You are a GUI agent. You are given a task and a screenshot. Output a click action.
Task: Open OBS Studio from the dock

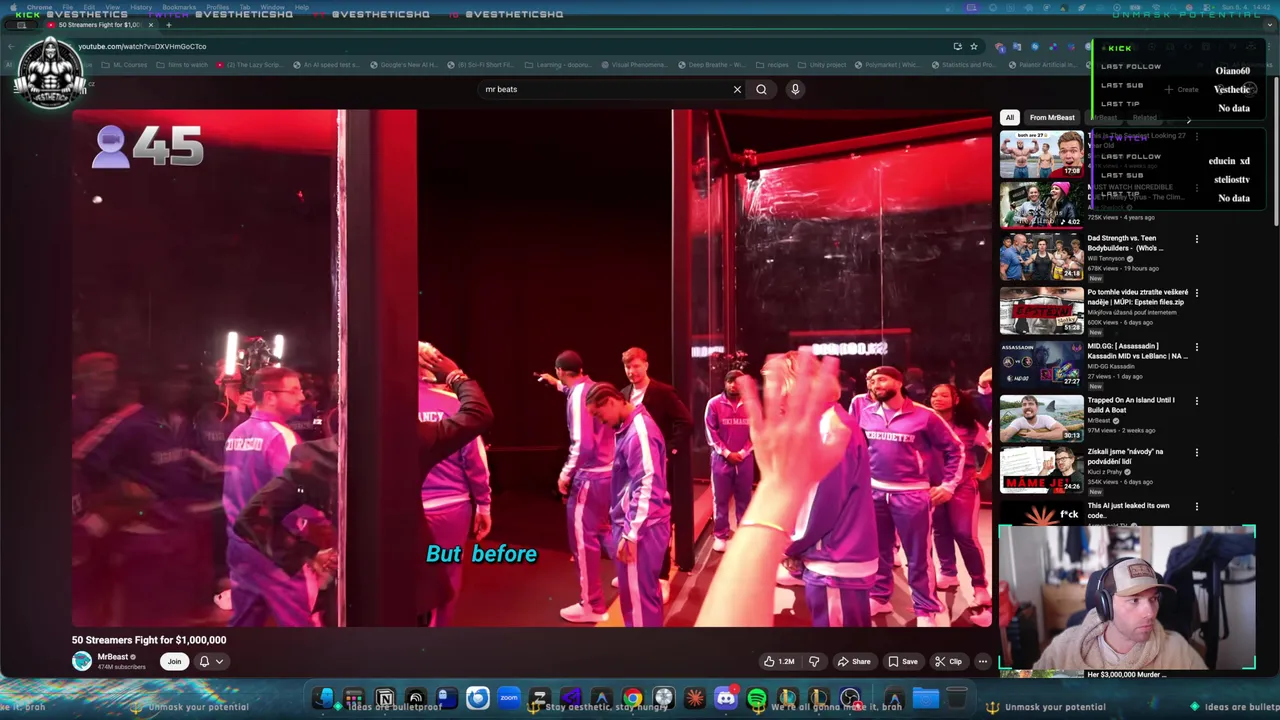coord(850,698)
